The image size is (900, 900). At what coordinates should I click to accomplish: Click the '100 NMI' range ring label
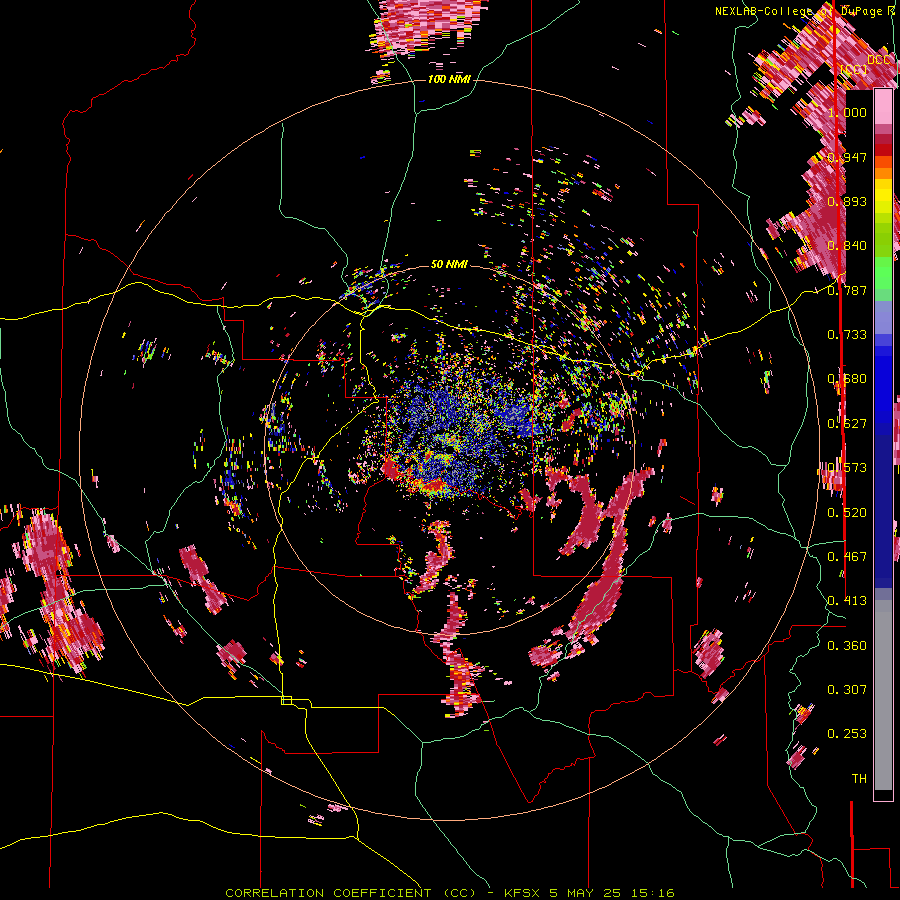click(x=449, y=79)
